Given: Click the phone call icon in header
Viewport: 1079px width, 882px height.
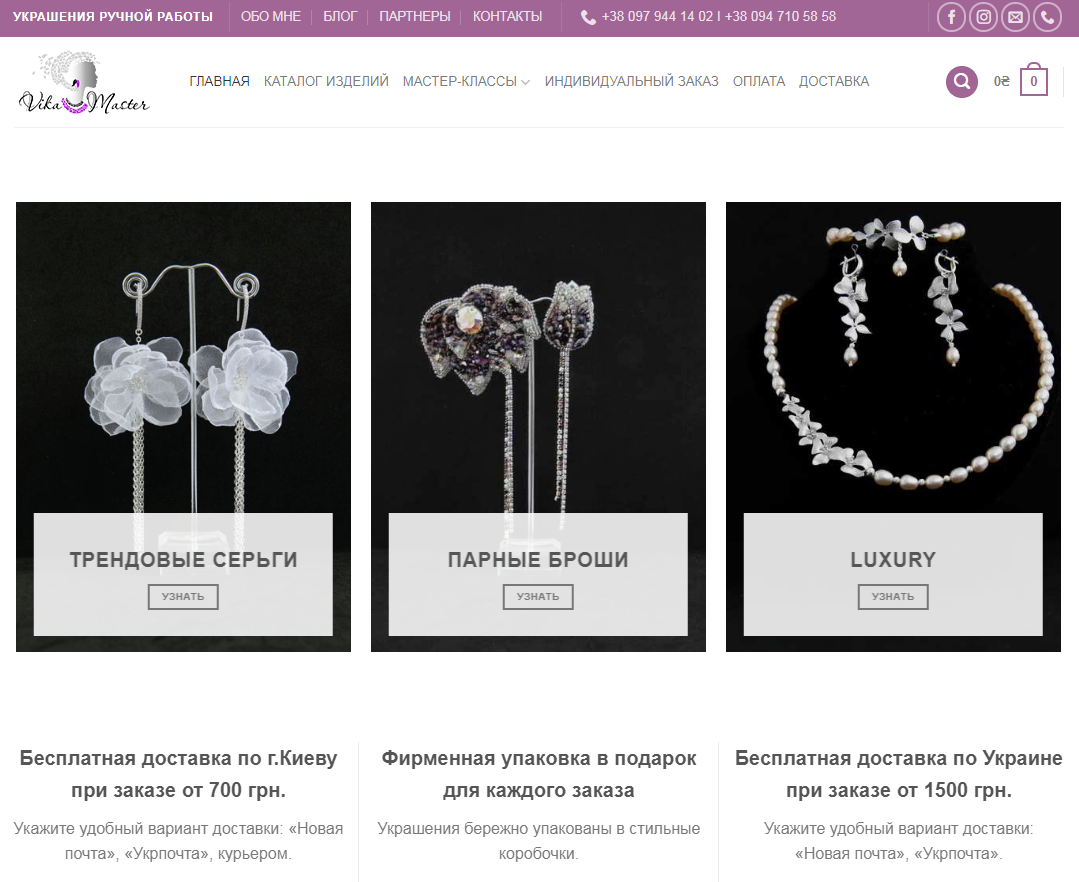Looking at the screenshot, I should point(1047,17).
